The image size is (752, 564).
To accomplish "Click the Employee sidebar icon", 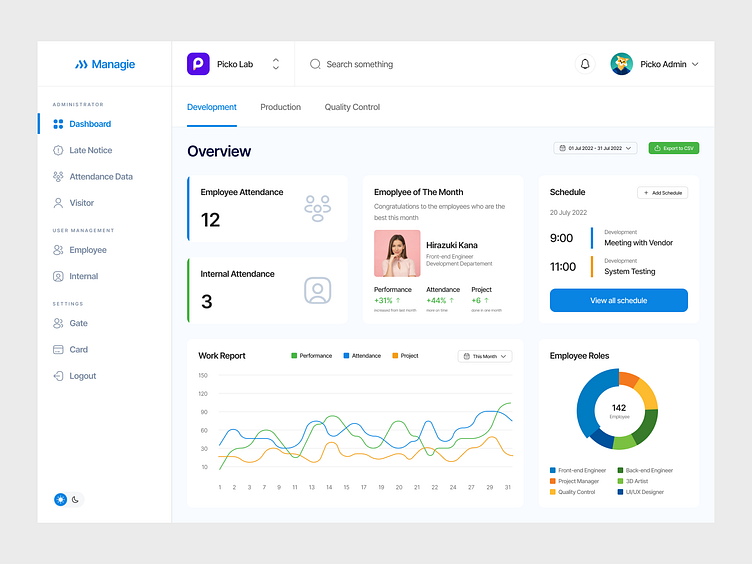I will tap(58, 250).
